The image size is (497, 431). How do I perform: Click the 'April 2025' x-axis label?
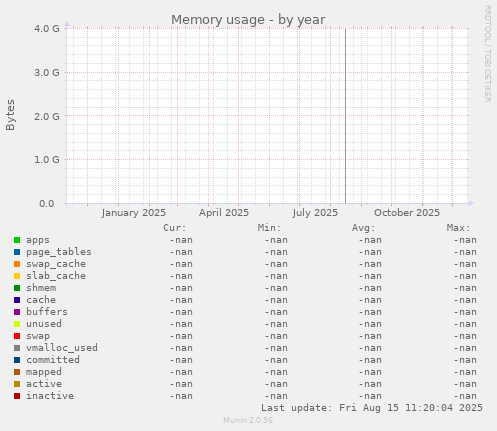pyautogui.click(x=224, y=213)
